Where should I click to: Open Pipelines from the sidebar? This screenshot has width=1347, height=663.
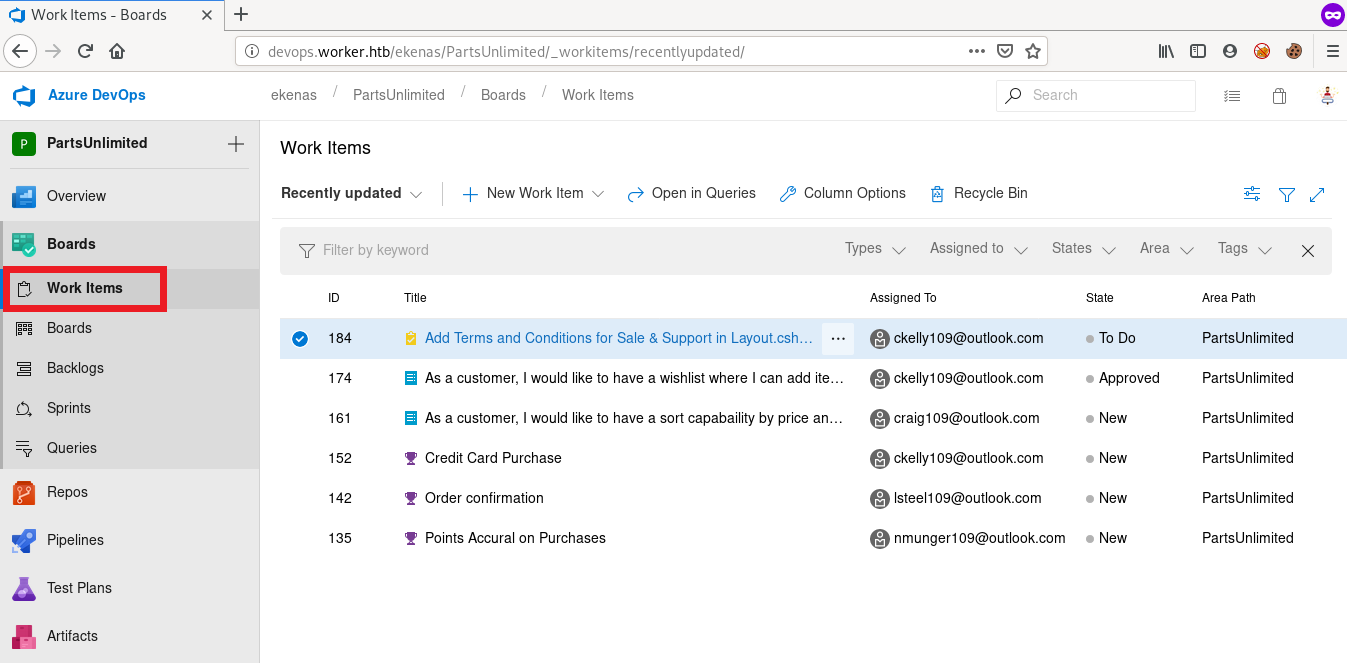pyautogui.click(x=75, y=540)
